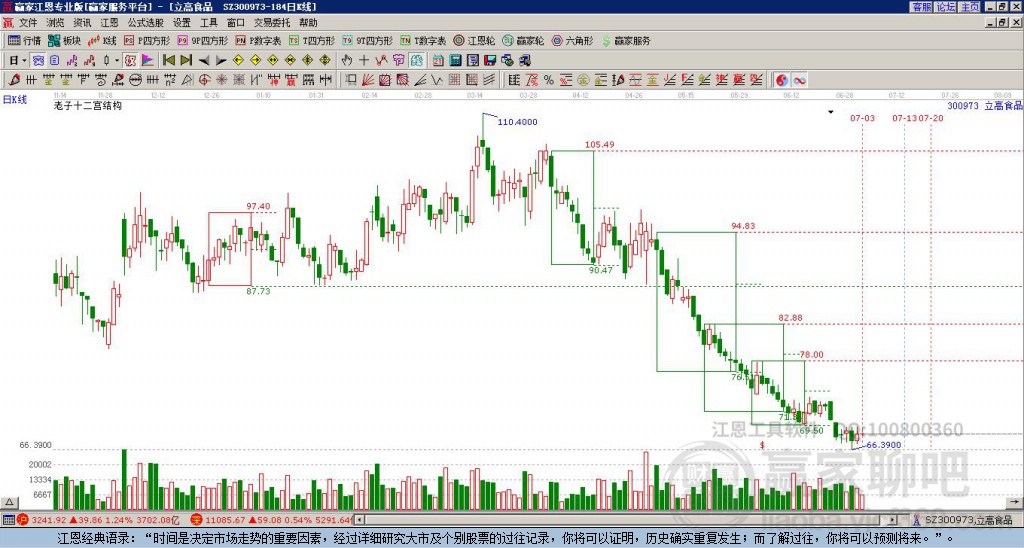
Task: Click the up-triangle button at chart bottom-left
Action: point(9,502)
